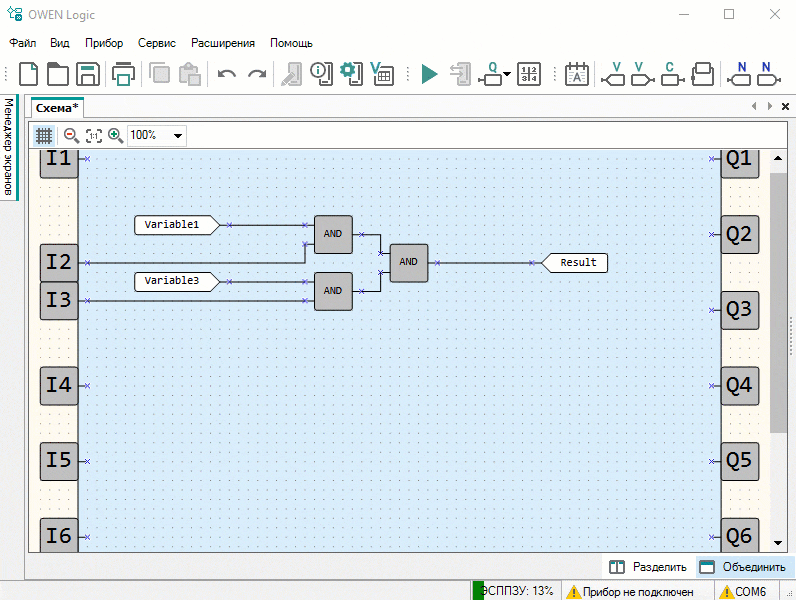
Task: Click the Объединить button
Action: pyautogui.click(x=742, y=567)
